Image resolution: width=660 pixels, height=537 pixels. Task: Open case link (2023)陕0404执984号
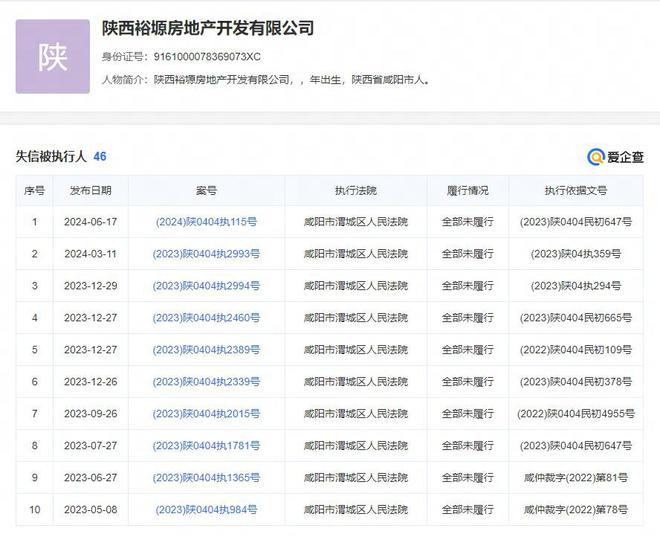(x=206, y=510)
